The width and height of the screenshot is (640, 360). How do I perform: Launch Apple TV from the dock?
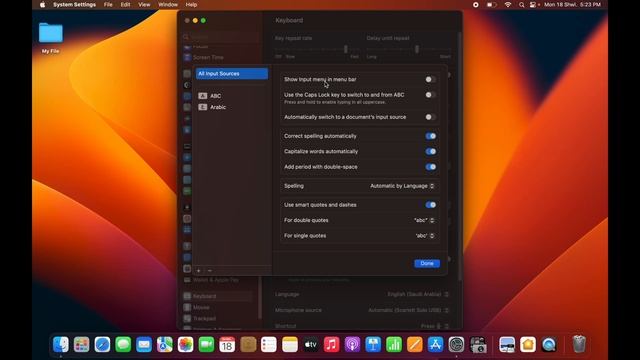click(311, 344)
